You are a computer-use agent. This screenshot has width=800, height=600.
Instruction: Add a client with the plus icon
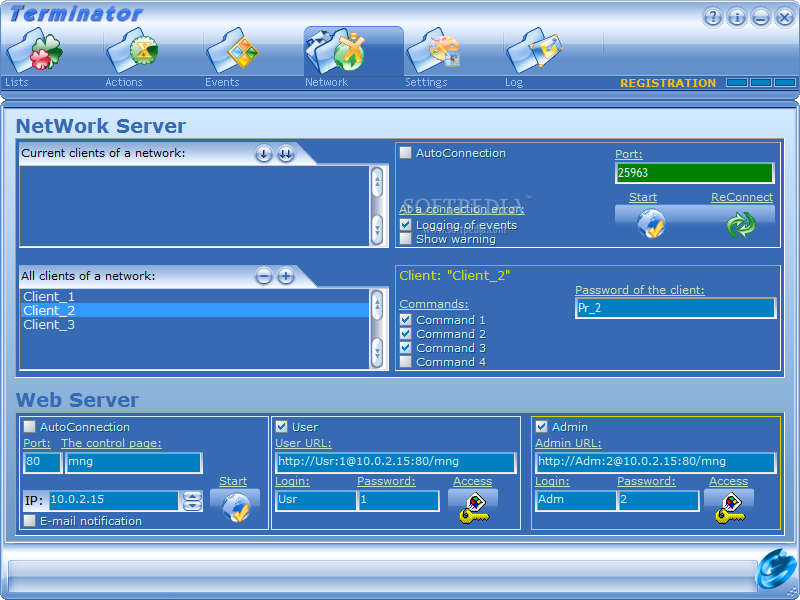[286, 277]
